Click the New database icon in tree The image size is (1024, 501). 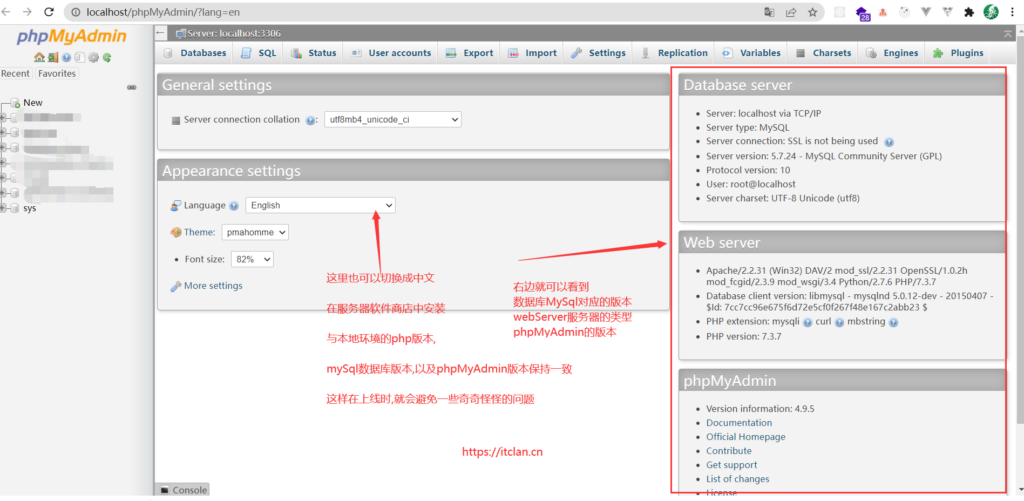15,103
